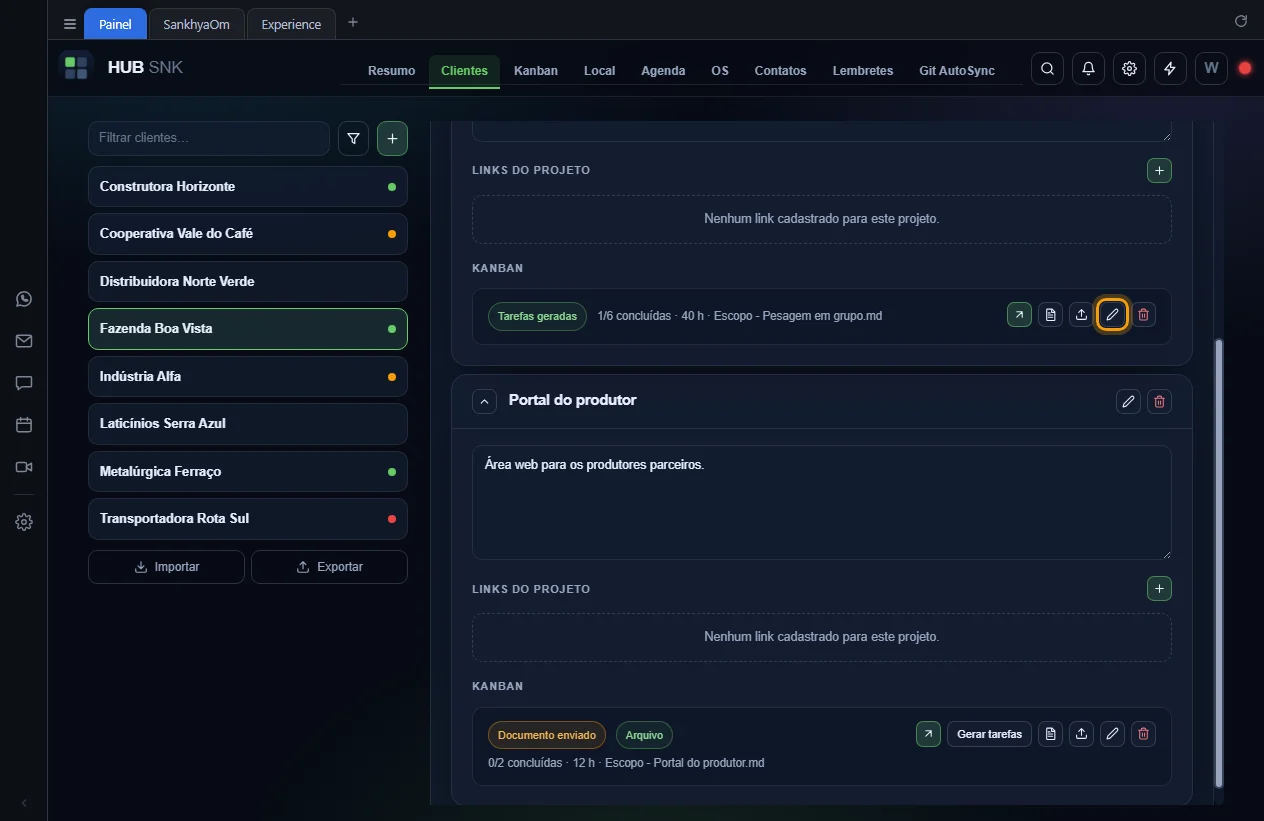The height and width of the screenshot is (821, 1264).
Task: Select client Construtora Horizonte
Action: [248, 187]
